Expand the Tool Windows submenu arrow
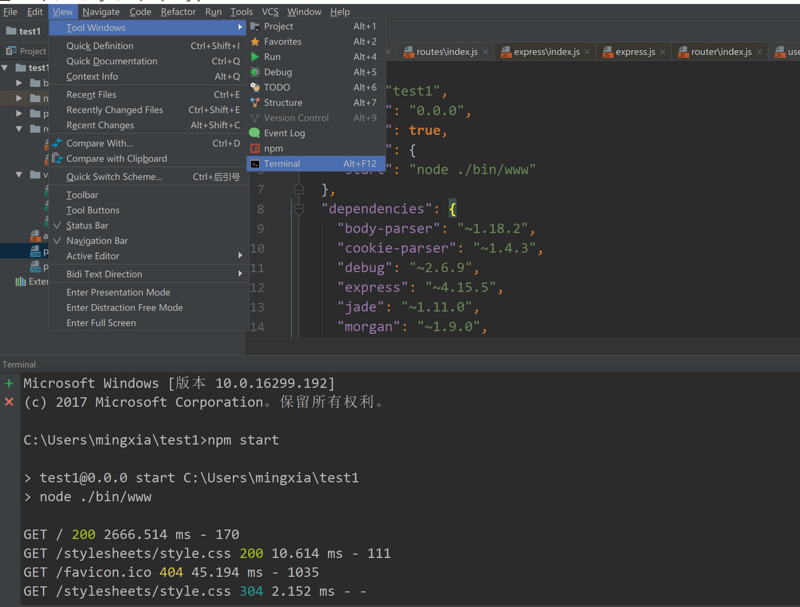The height and width of the screenshot is (607, 800). [x=240, y=27]
